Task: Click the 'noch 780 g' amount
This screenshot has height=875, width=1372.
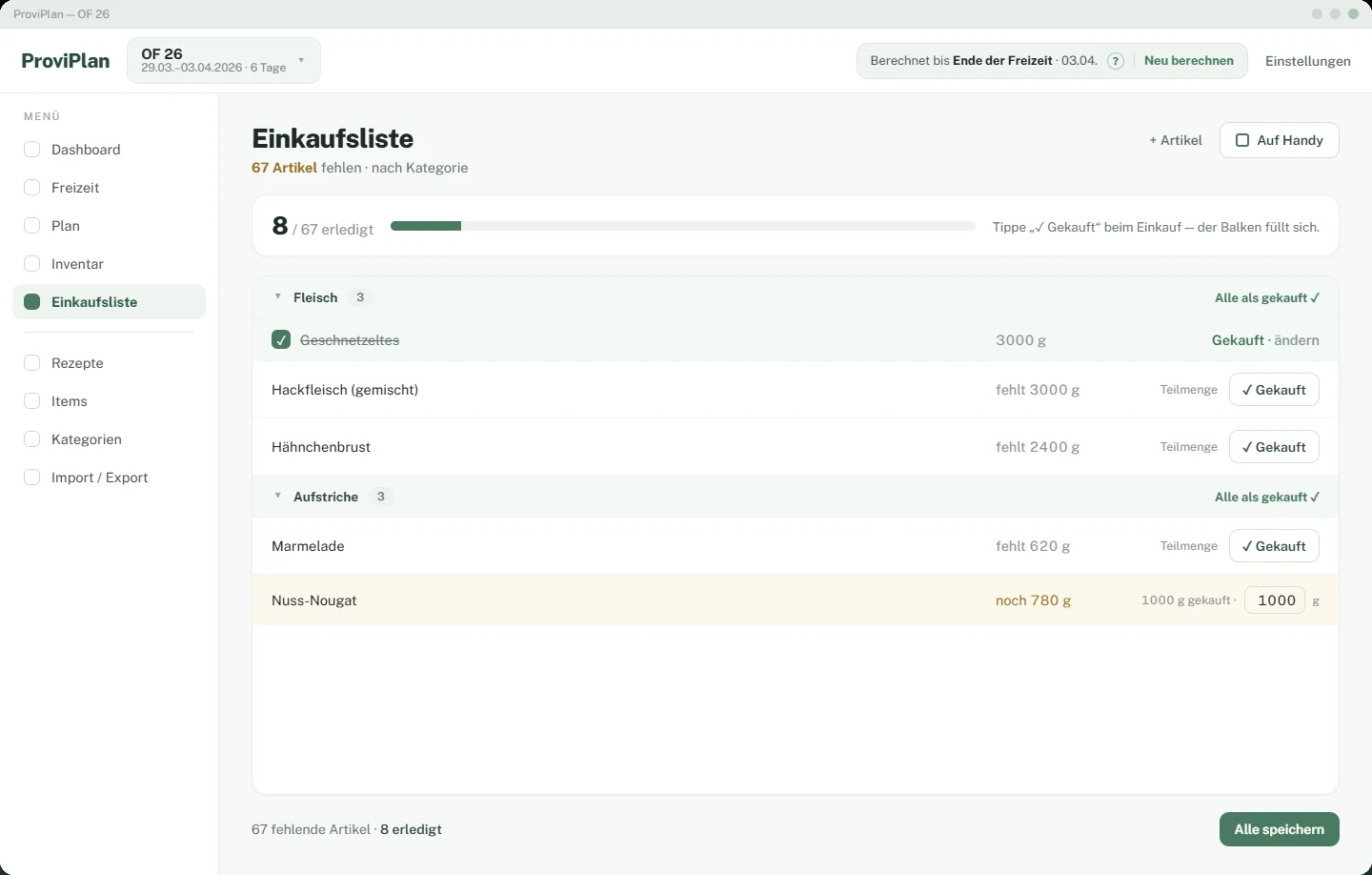Action: [x=1034, y=600]
